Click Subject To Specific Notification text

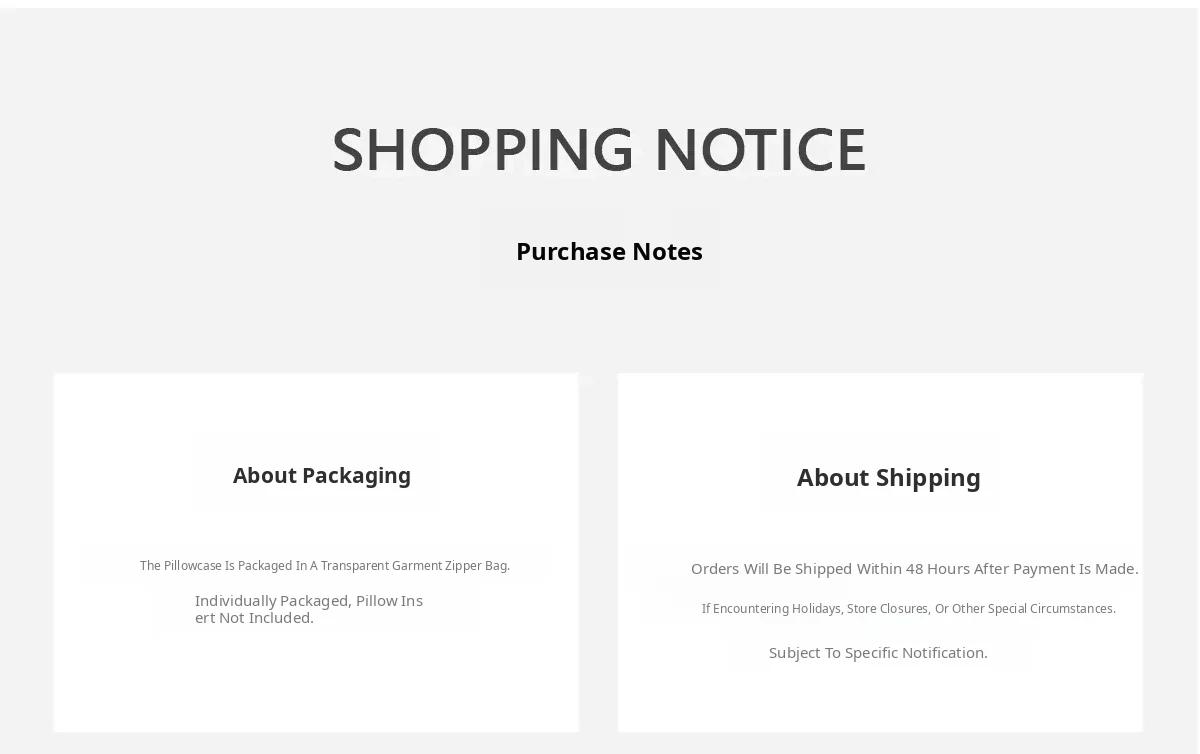click(x=878, y=653)
